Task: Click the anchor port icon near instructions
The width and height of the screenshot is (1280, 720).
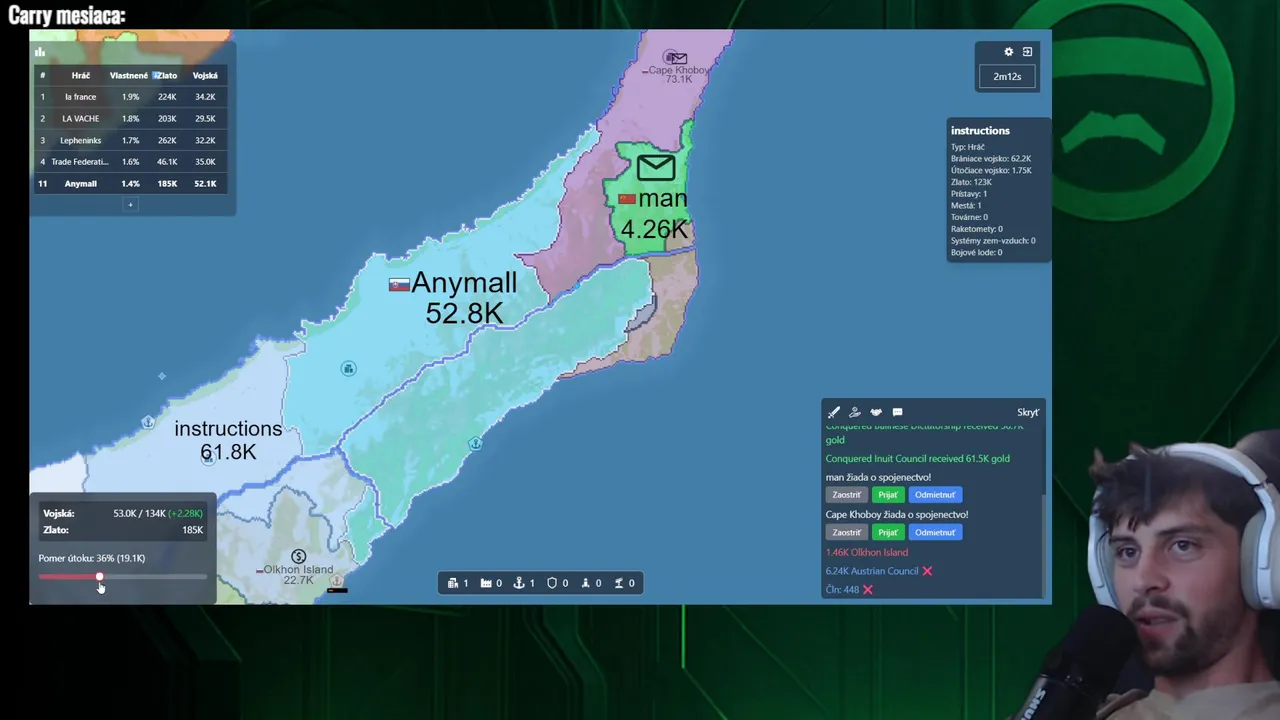Action: coord(148,422)
